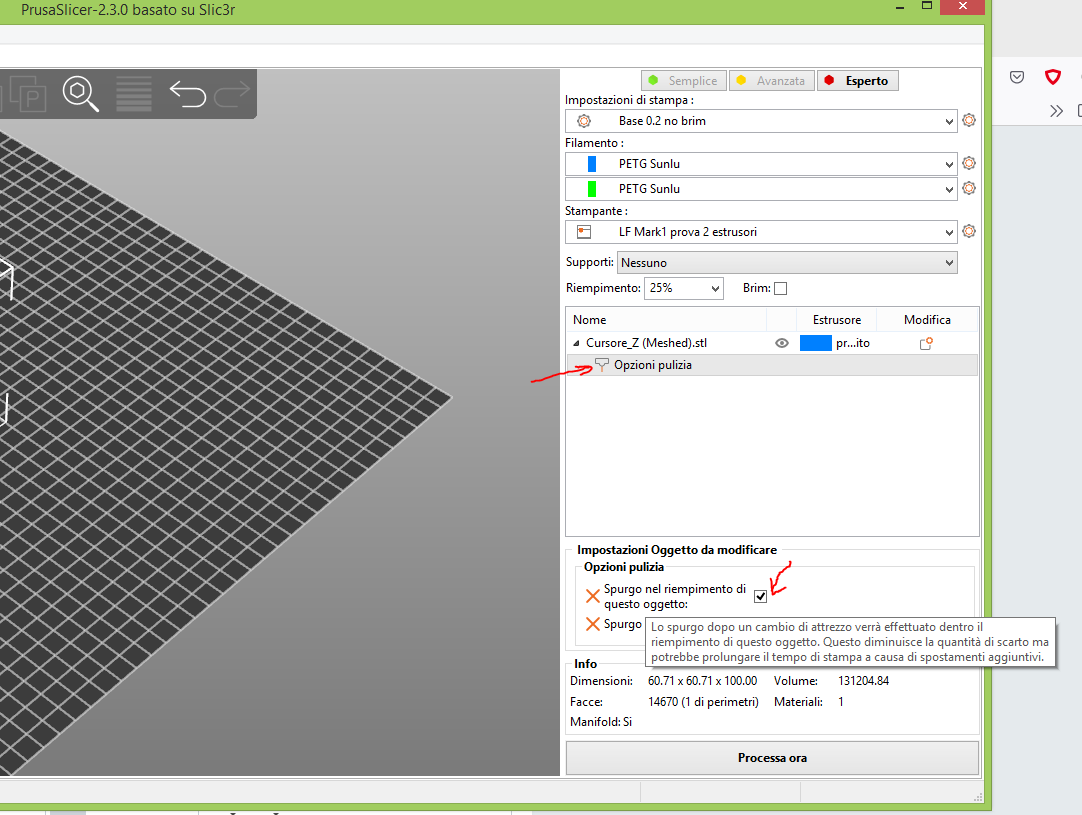Open printer settings cog beside LF Mark1

click(969, 231)
